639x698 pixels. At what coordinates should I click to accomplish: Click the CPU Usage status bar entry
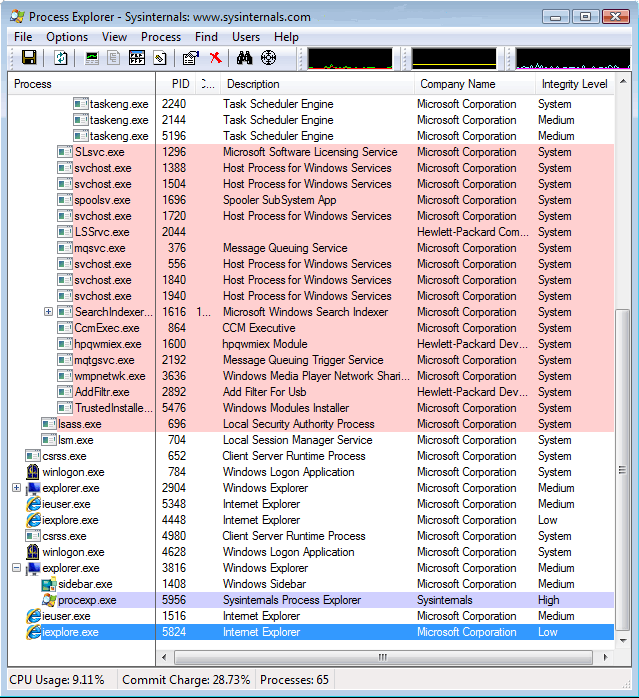tap(57, 680)
